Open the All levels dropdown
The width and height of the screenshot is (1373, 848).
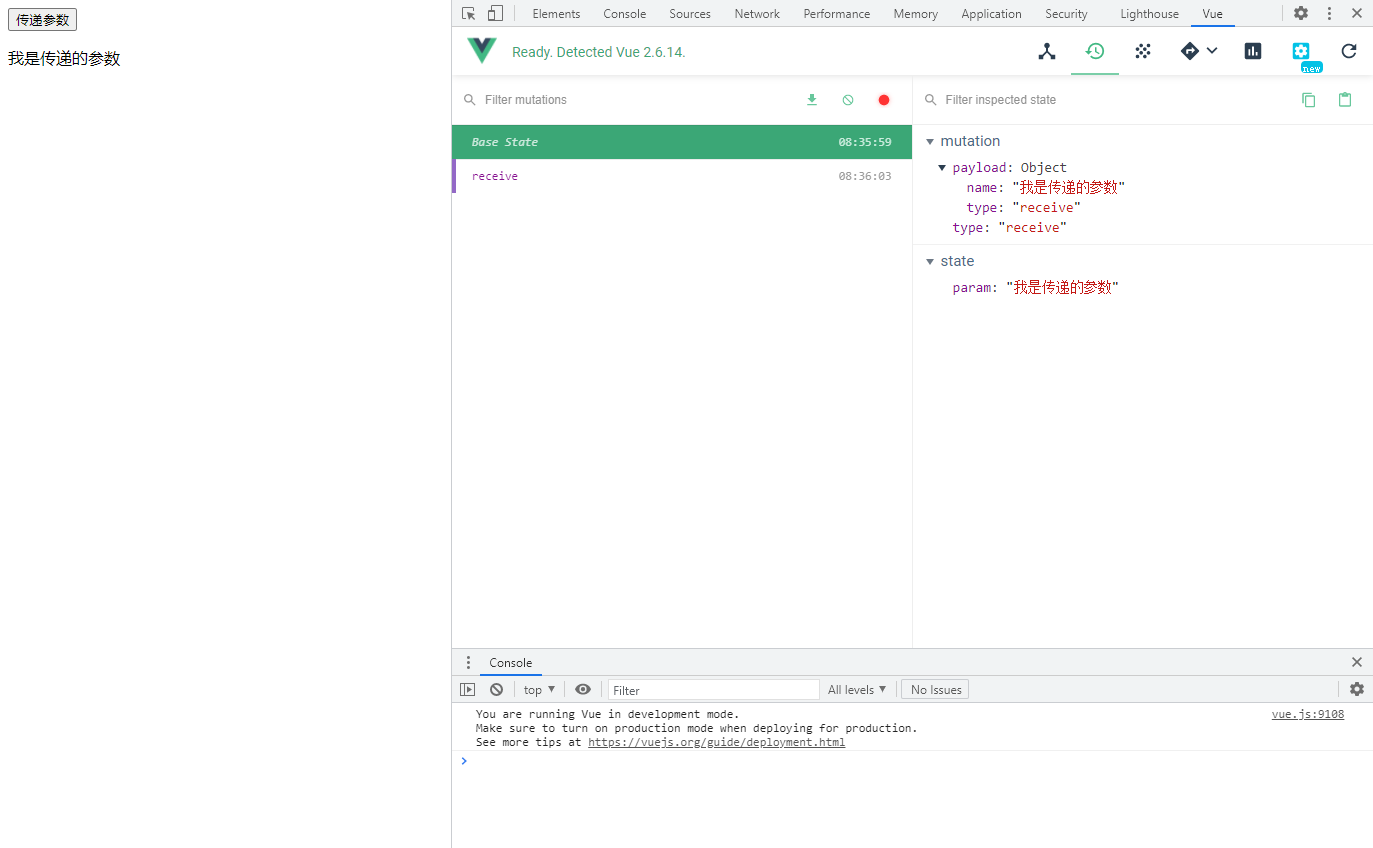click(x=857, y=690)
